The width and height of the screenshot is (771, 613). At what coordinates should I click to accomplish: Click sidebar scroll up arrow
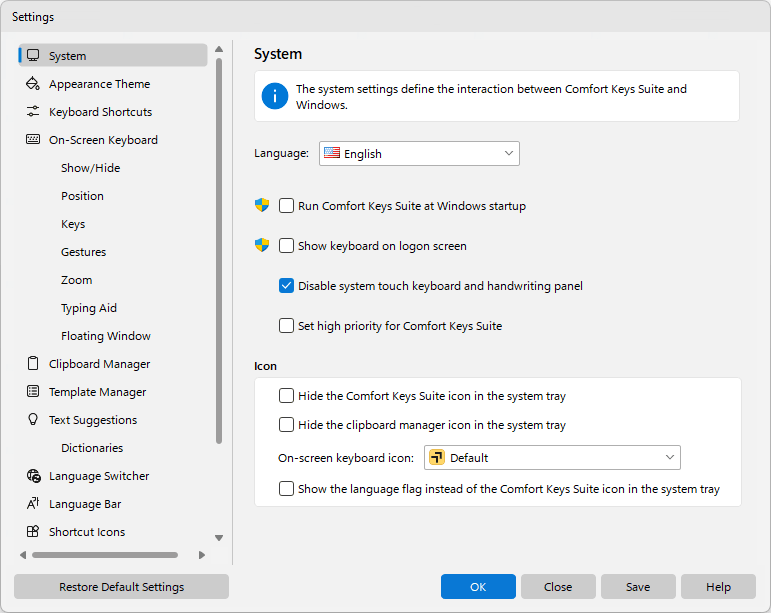219,49
